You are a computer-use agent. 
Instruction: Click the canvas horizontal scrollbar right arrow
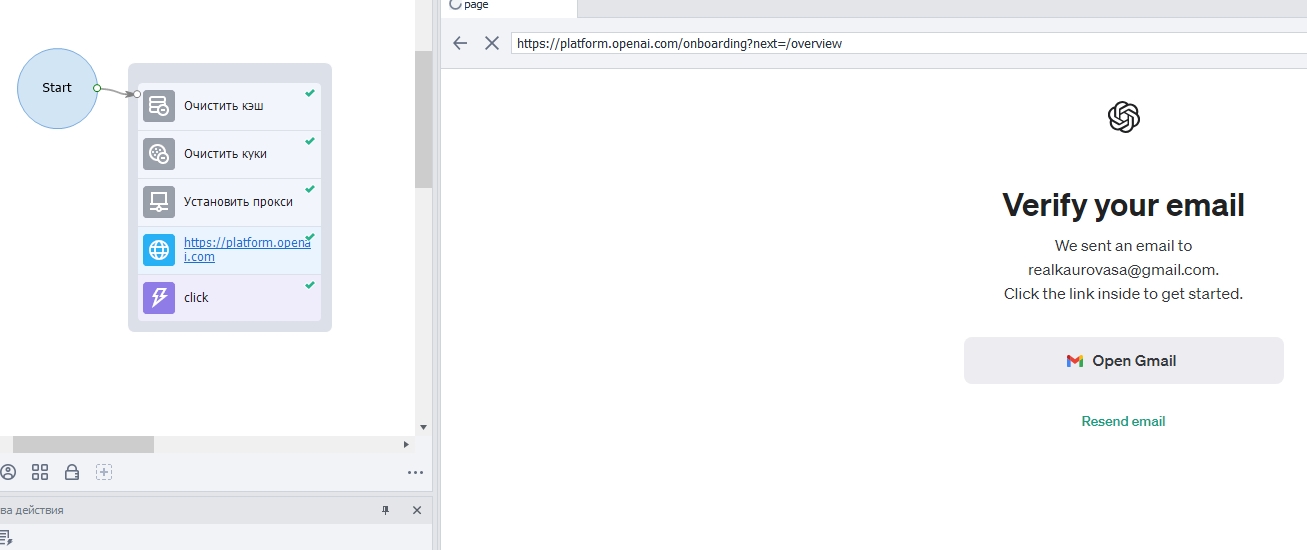pyautogui.click(x=406, y=444)
